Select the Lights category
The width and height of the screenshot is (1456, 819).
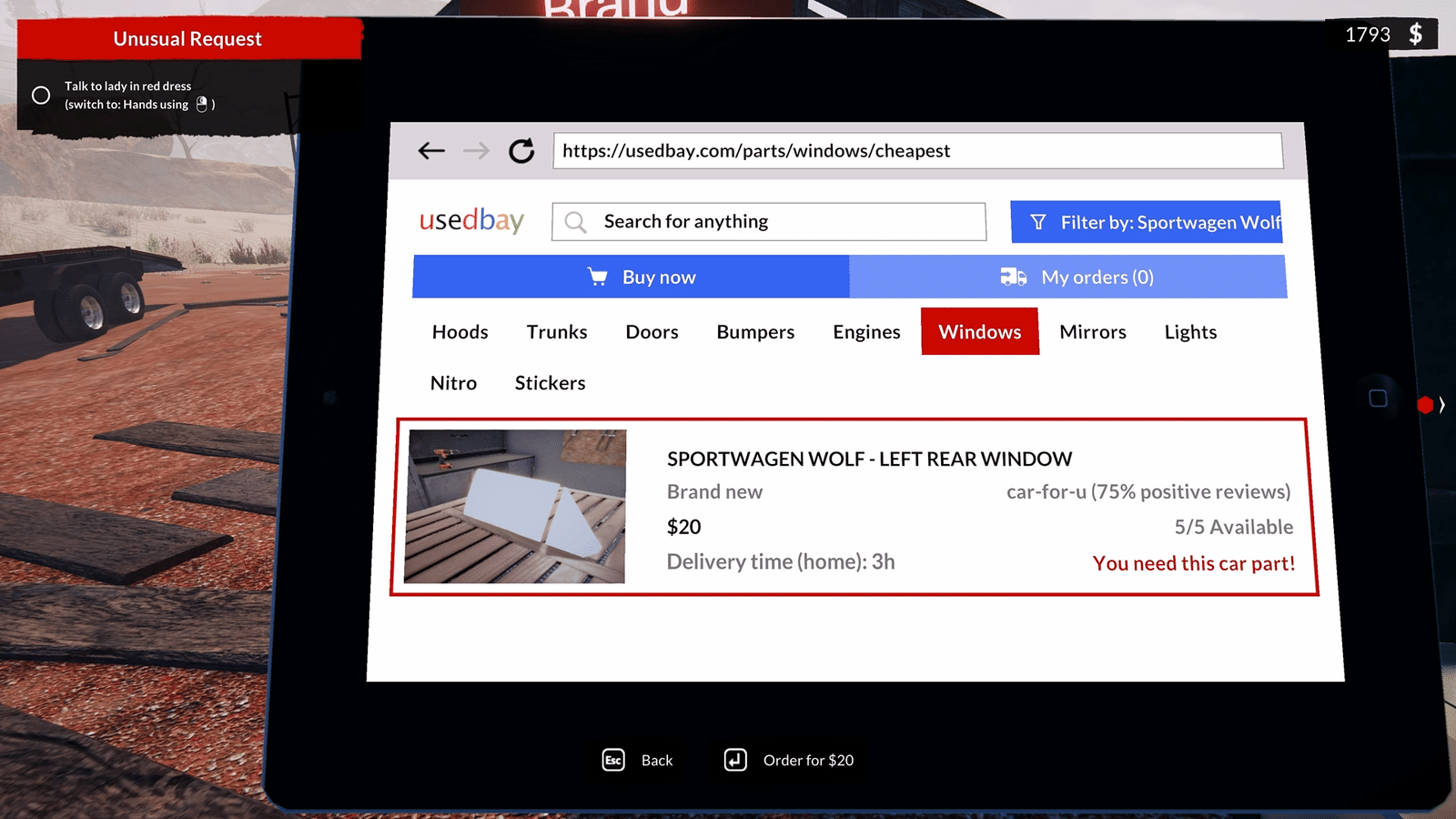pos(1190,332)
